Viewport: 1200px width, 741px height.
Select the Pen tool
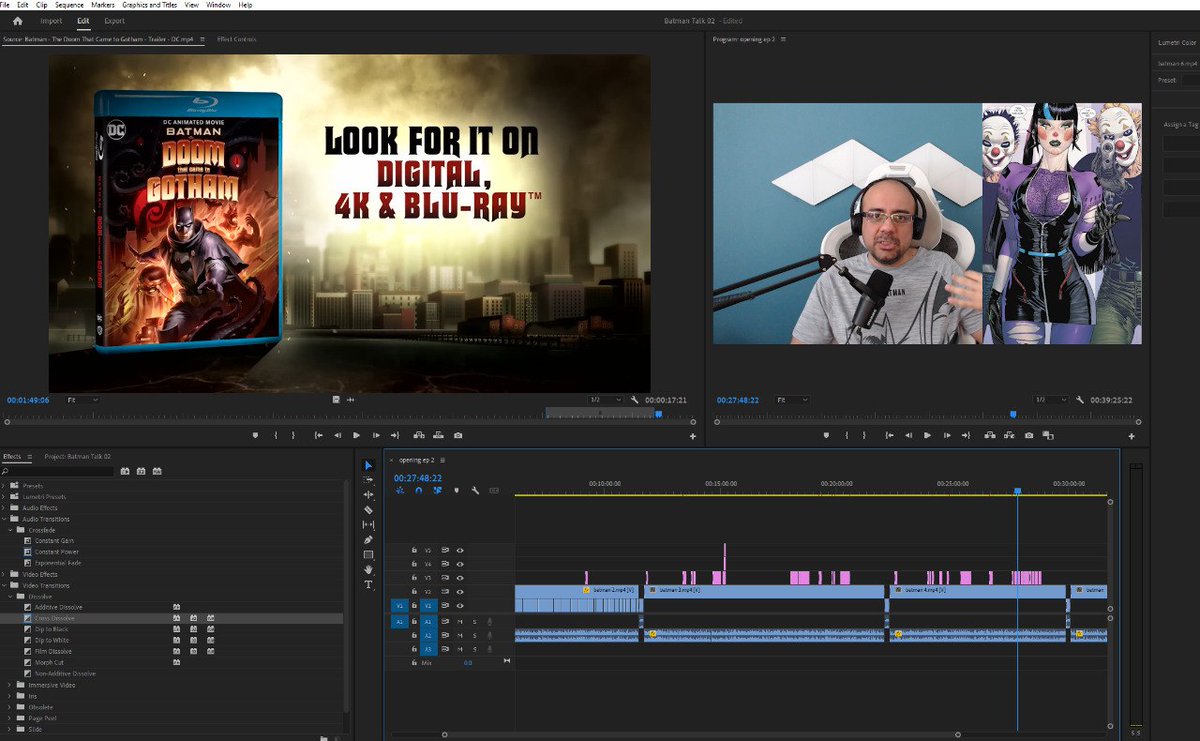pos(368,539)
